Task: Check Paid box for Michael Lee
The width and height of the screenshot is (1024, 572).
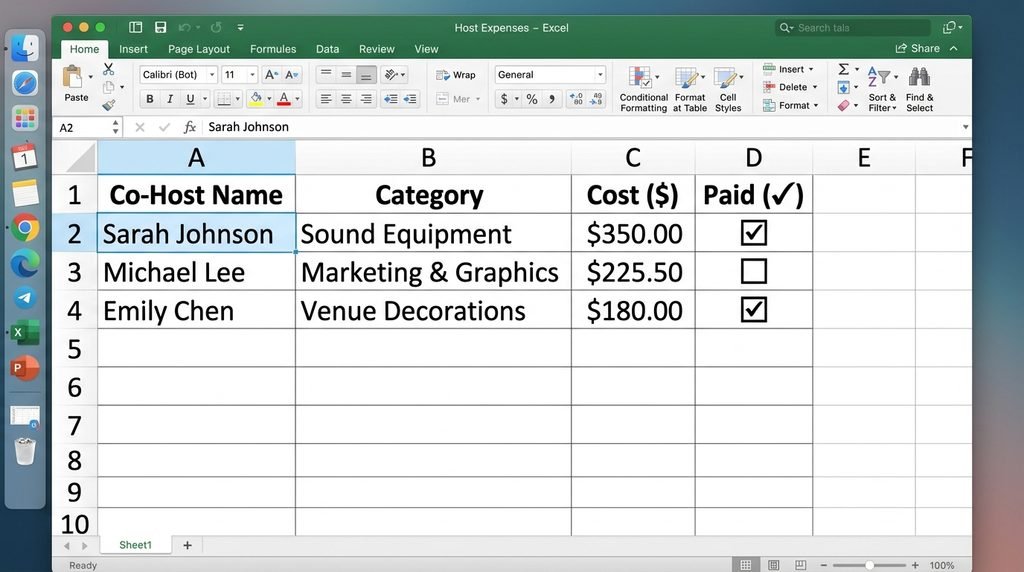Action: click(754, 271)
